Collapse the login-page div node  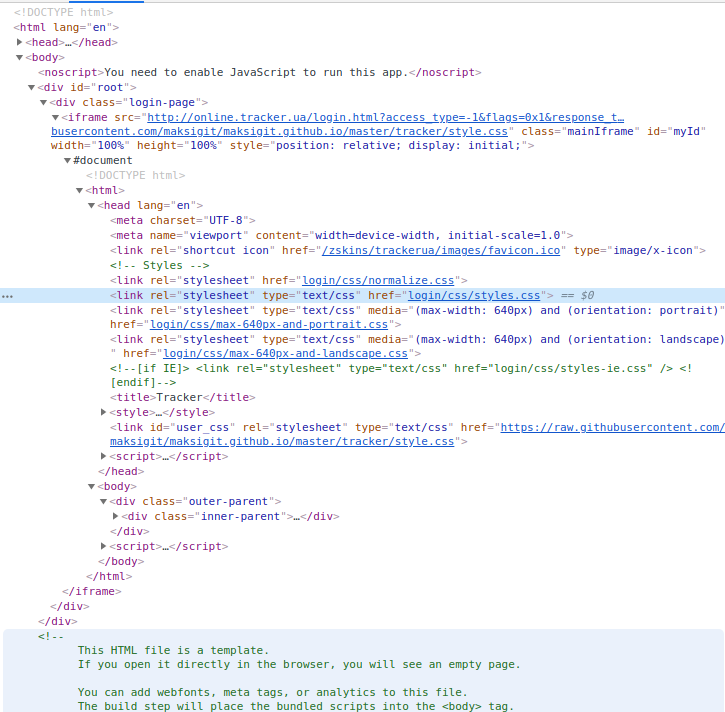pos(44,102)
